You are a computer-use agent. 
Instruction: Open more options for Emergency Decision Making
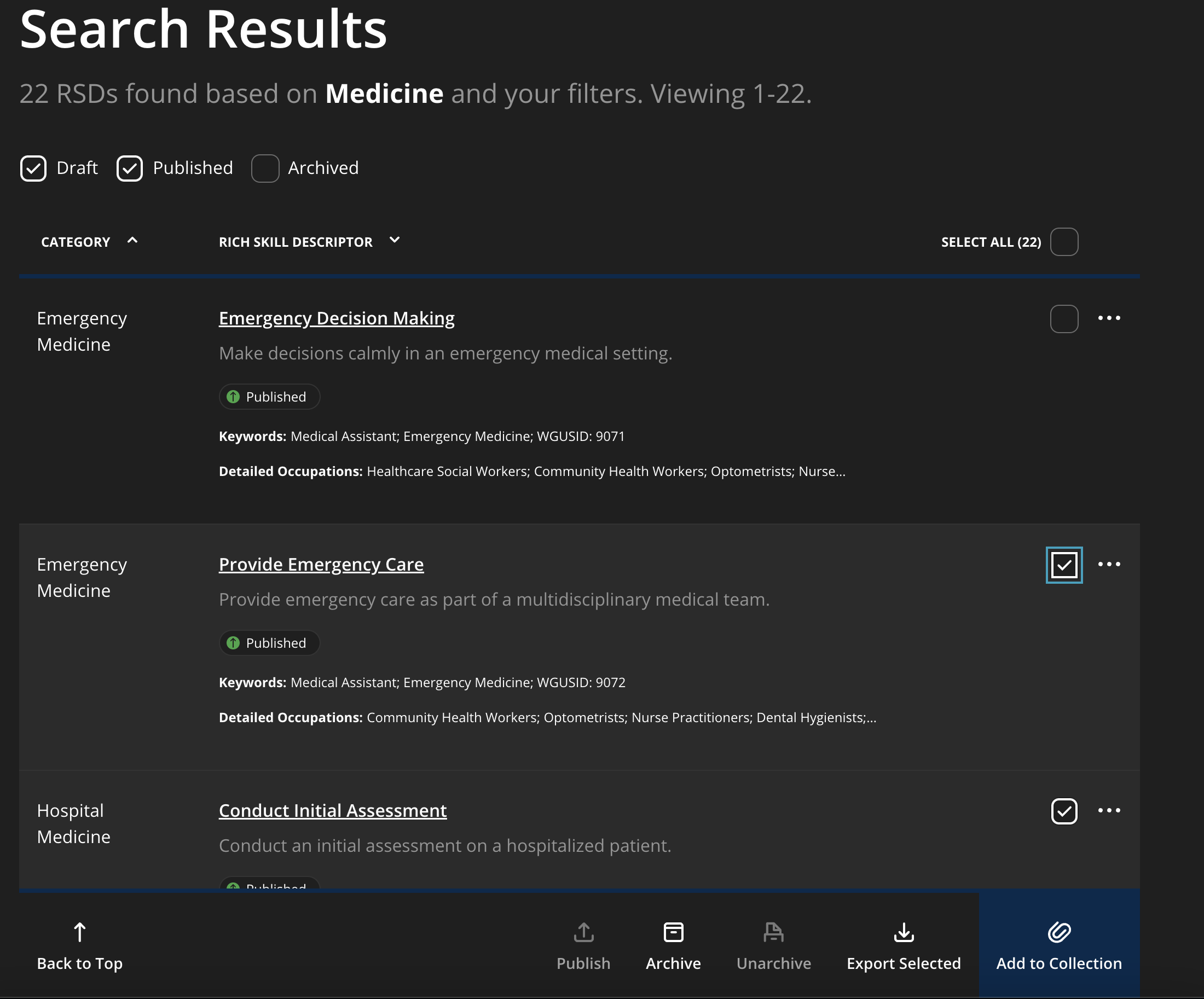pos(1109,318)
